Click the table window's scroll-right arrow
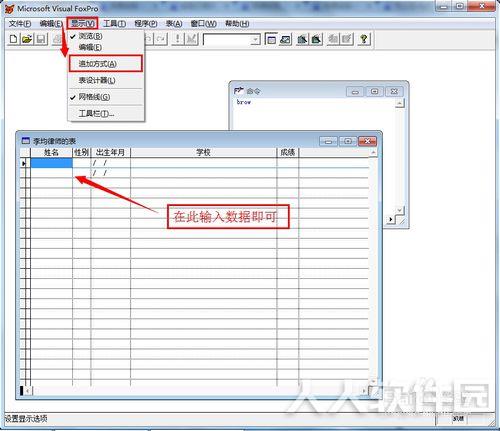The image size is (500, 431). [x=364, y=391]
